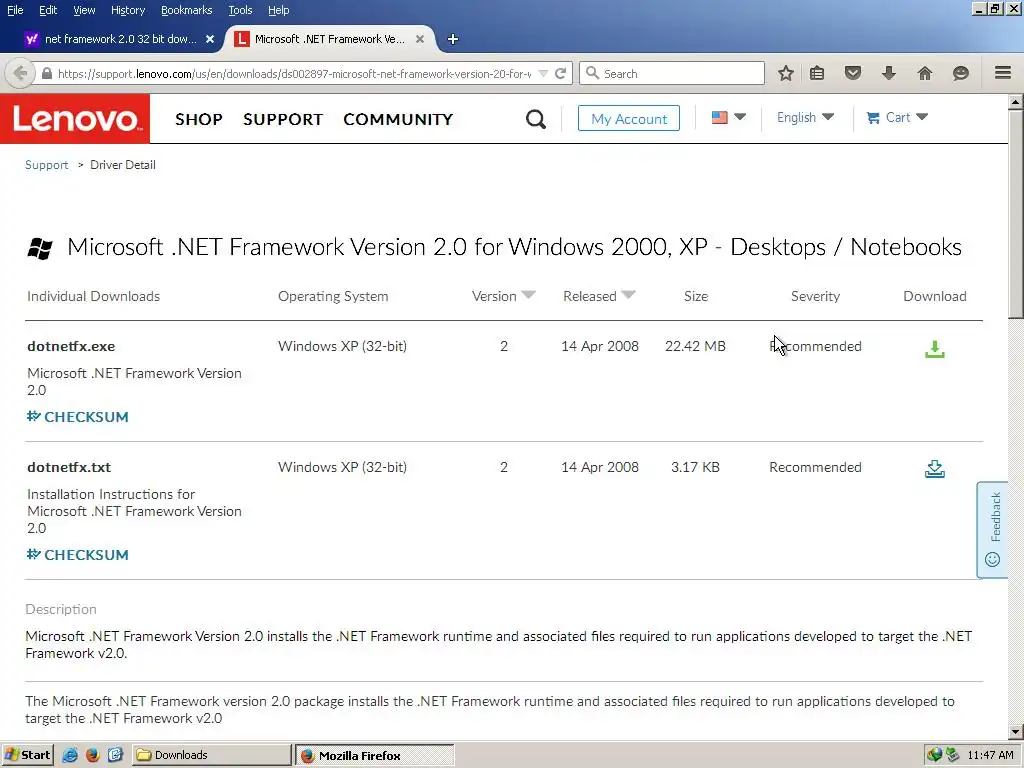This screenshot has width=1024, height=768.
Task: Open the SUPPORT navigation link
Action: [x=283, y=120]
